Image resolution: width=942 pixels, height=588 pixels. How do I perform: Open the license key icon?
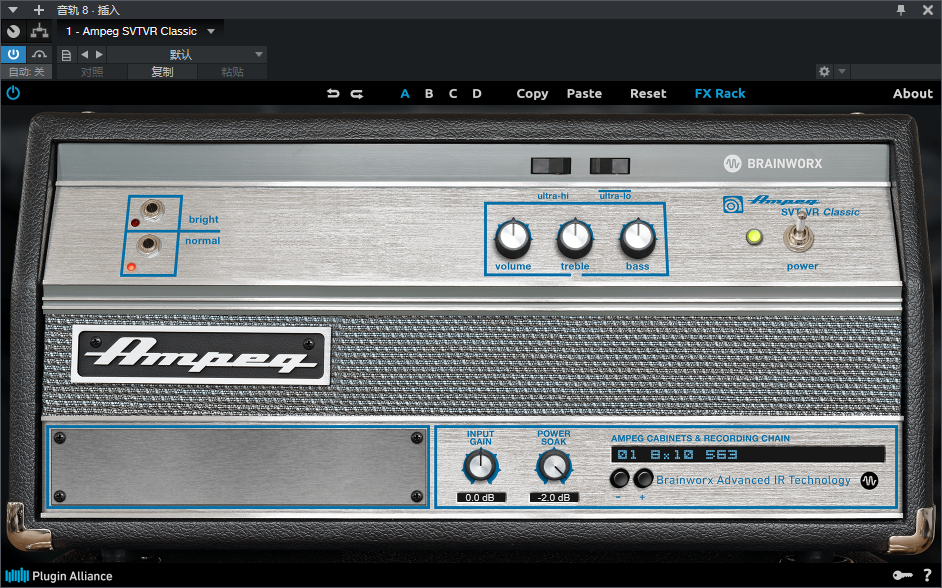pos(902,575)
